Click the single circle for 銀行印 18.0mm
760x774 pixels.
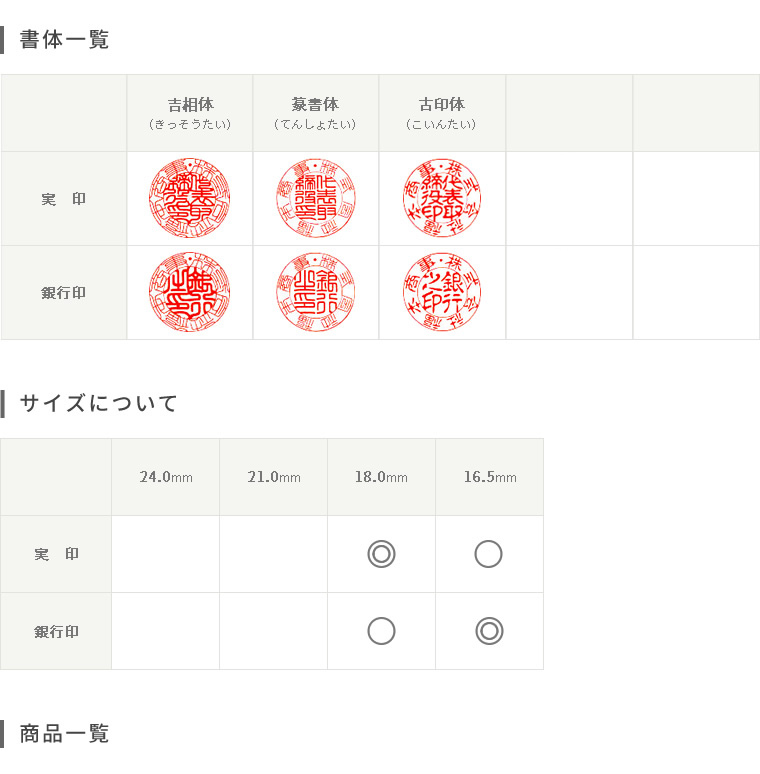click(x=381, y=631)
